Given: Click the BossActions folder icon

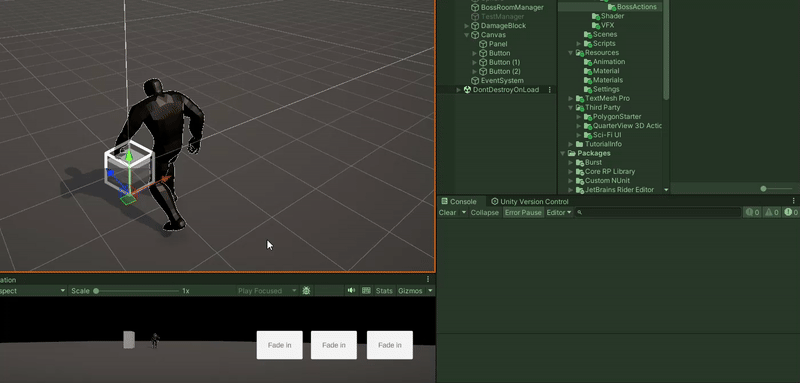Looking at the screenshot, I should pos(612,7).
